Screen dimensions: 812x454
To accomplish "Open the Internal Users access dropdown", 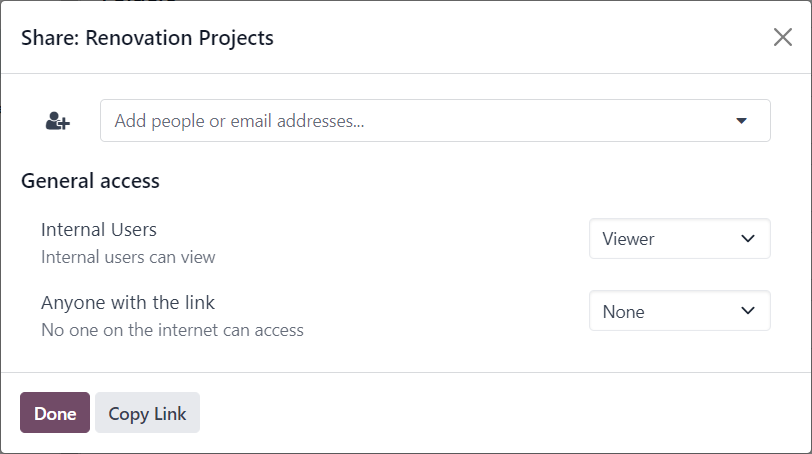I will click(x=679, y=239).
